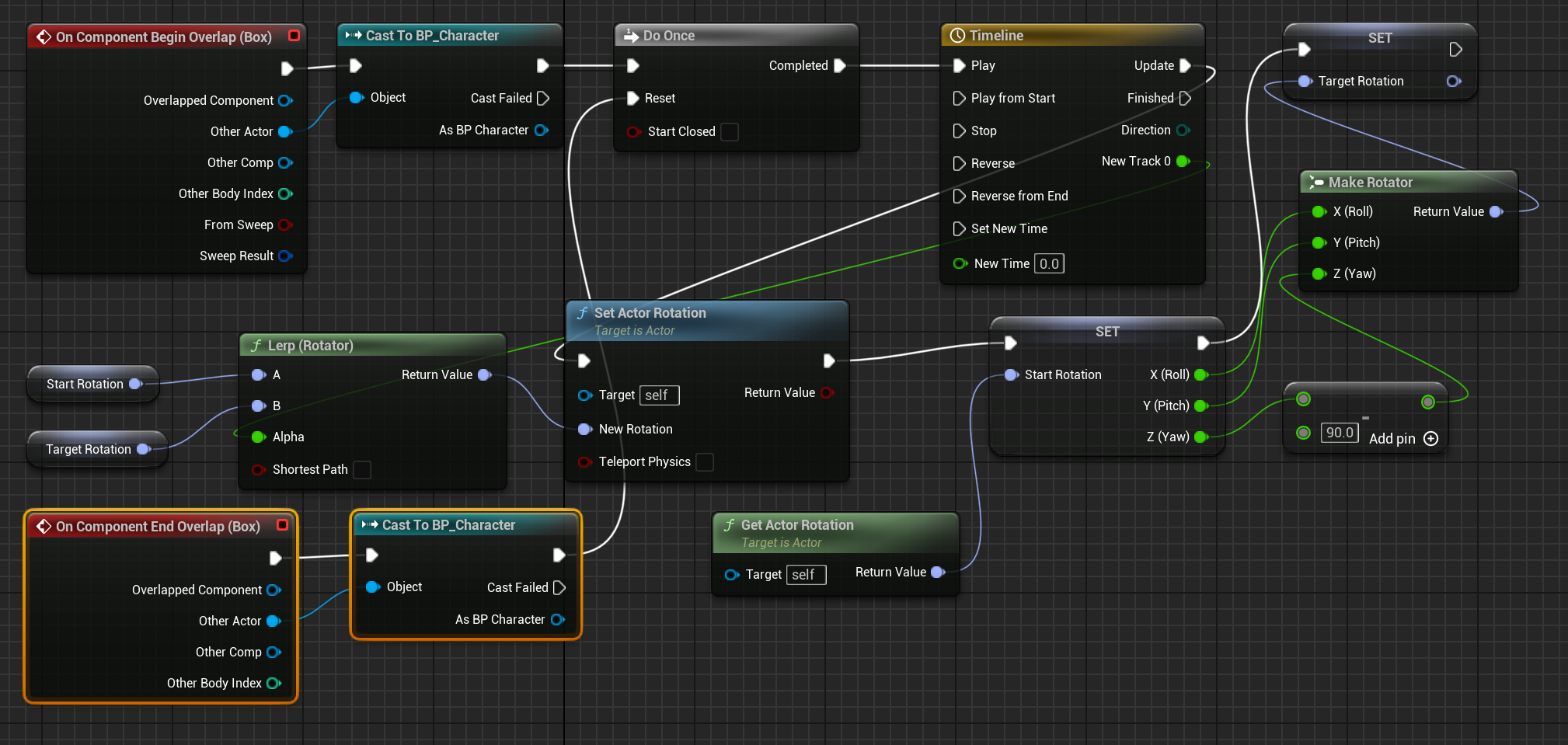Click the Lerp Return Value output pin
The image size is (1568, 745).
tap(485, 375)
